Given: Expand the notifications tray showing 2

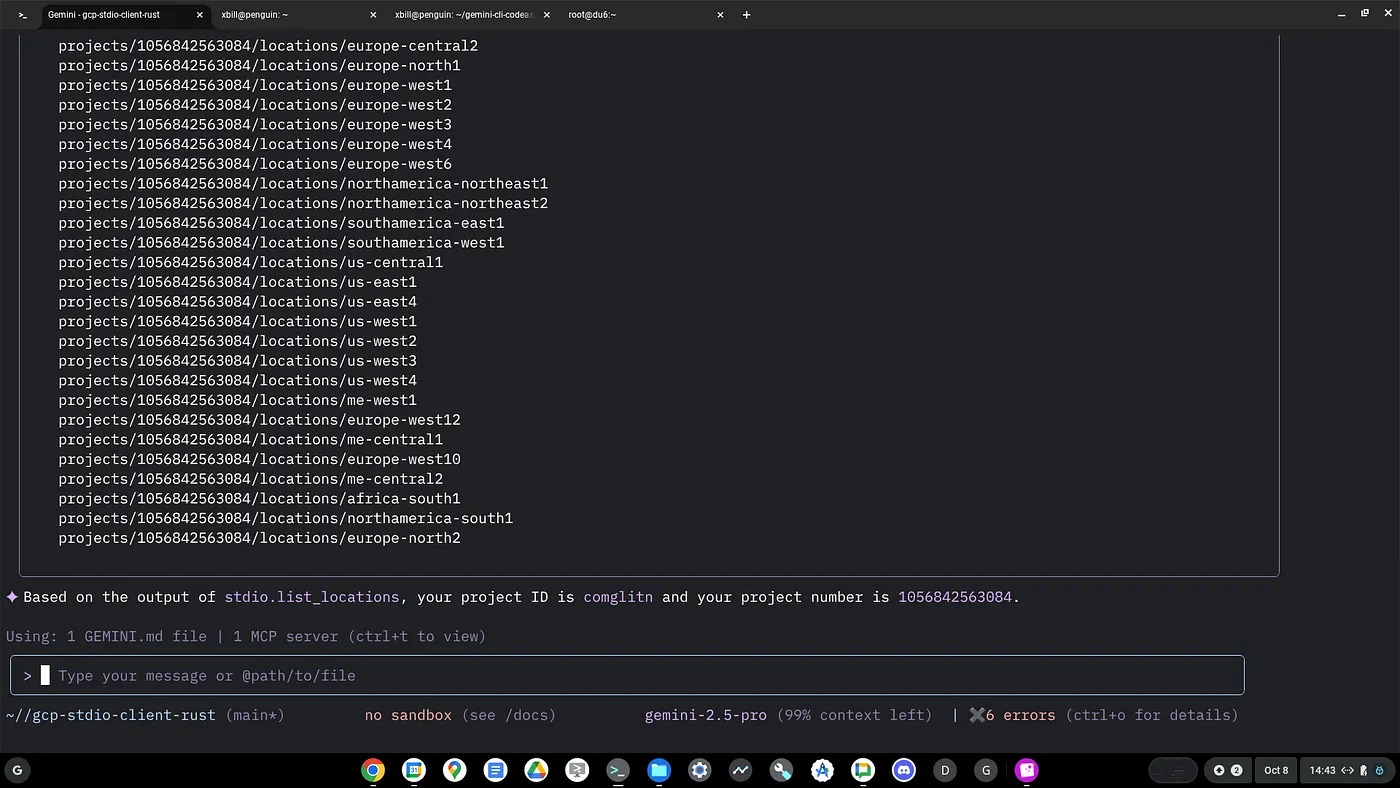Looking at the screenshot, I should (x=1227, y=770).
